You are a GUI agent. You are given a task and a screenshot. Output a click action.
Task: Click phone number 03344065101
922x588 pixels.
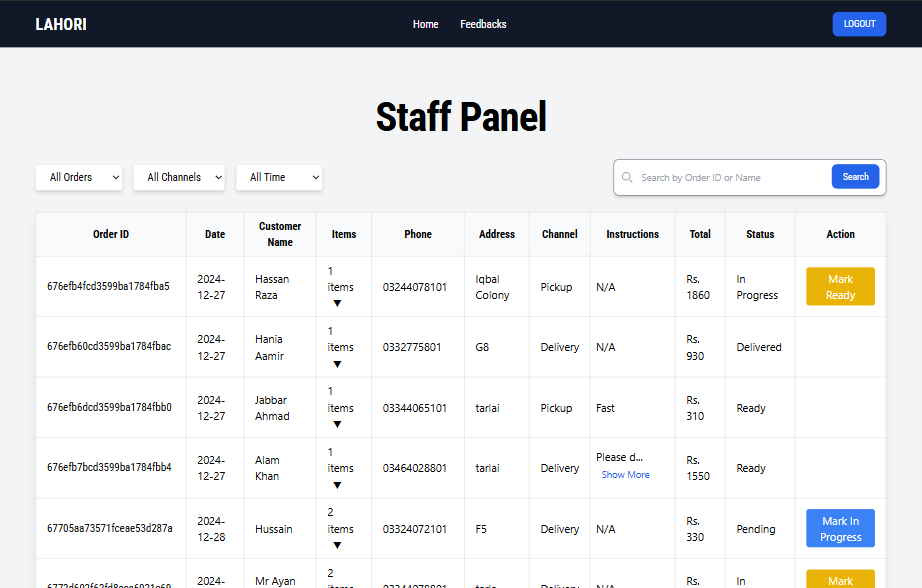(x=415, y=408)
